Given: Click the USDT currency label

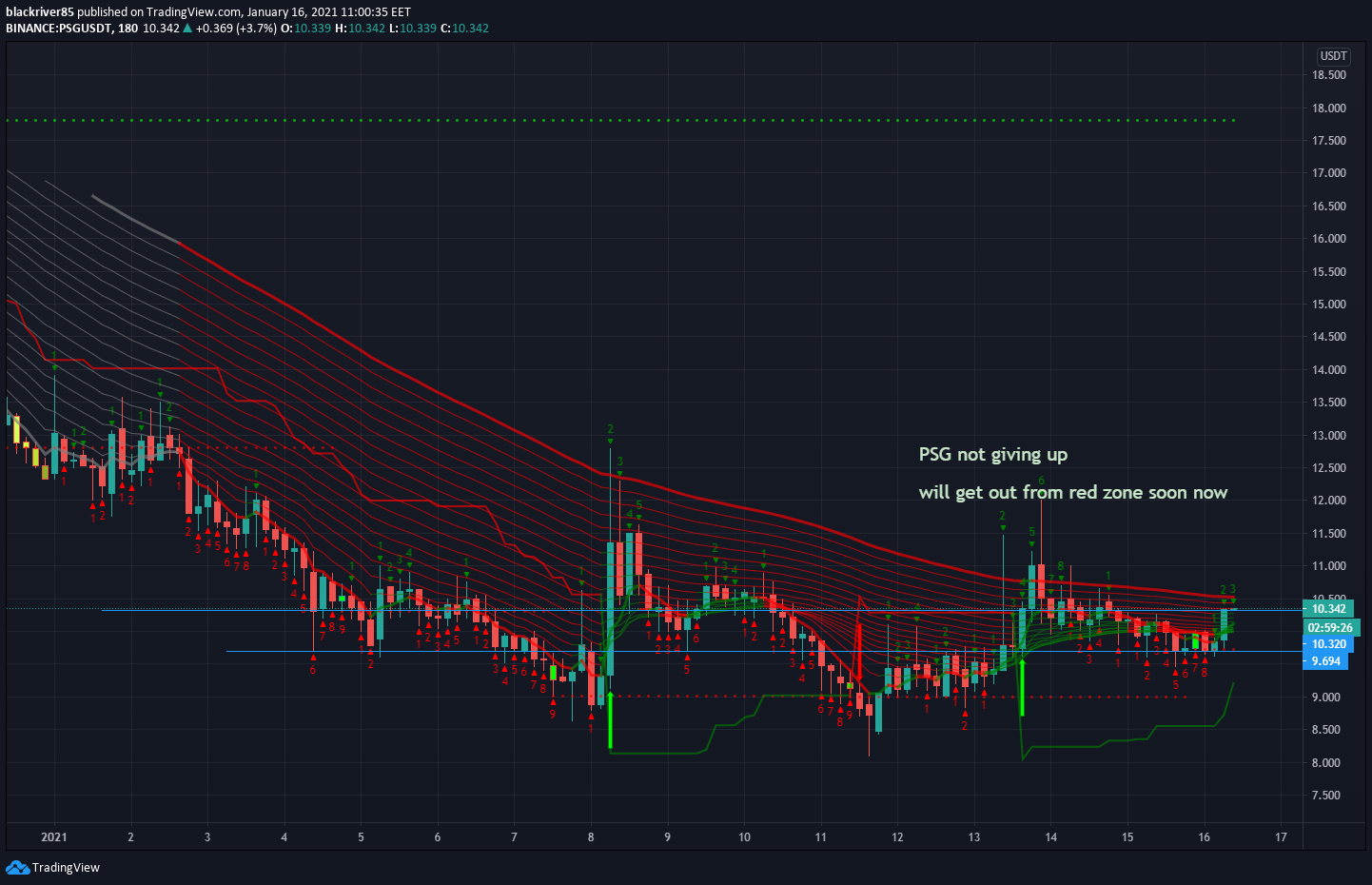Looking at the screenshot, I should (1333, 56).
